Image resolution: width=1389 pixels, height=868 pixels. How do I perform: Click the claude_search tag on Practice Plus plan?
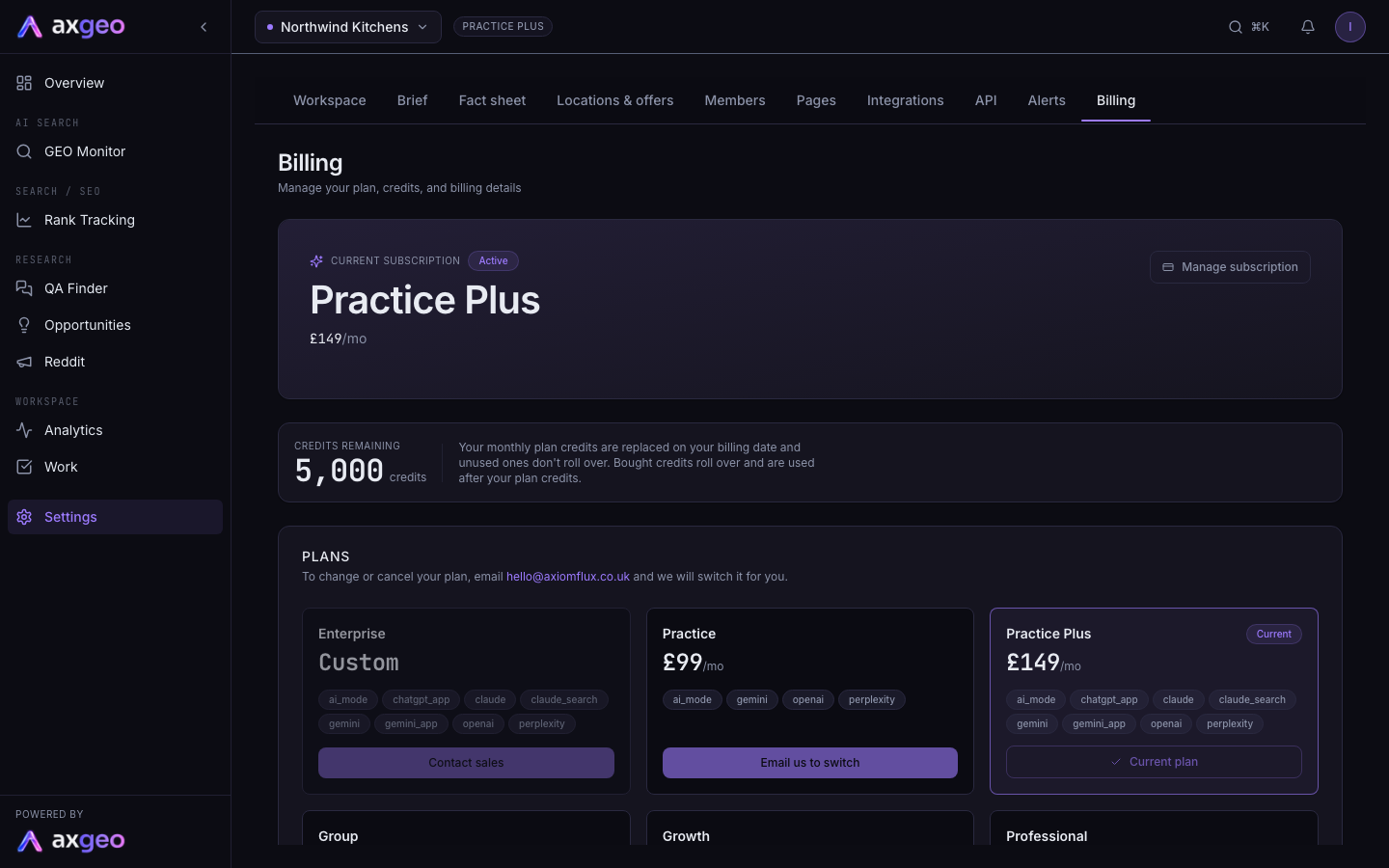pyautogui.click(x=1252, y=700)
